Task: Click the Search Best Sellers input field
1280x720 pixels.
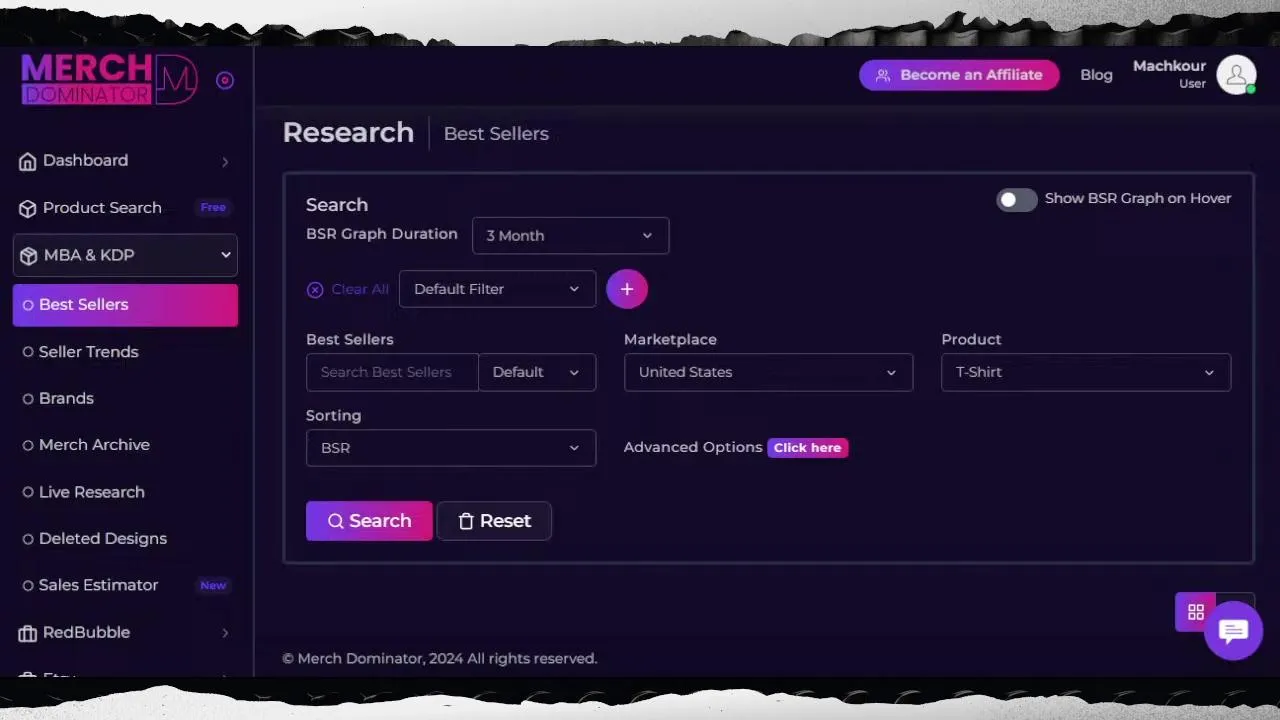Action: pyautogui.click(x=392, y=372)
